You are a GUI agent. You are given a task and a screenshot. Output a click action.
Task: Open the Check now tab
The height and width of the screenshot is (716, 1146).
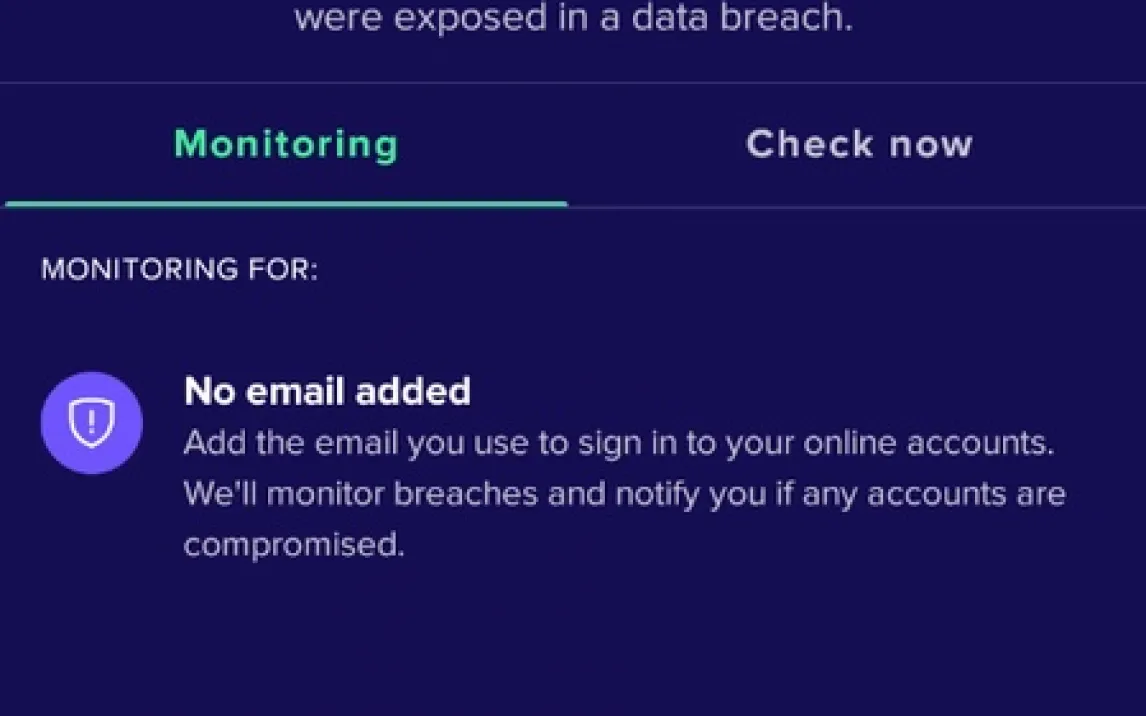(859, 144)
